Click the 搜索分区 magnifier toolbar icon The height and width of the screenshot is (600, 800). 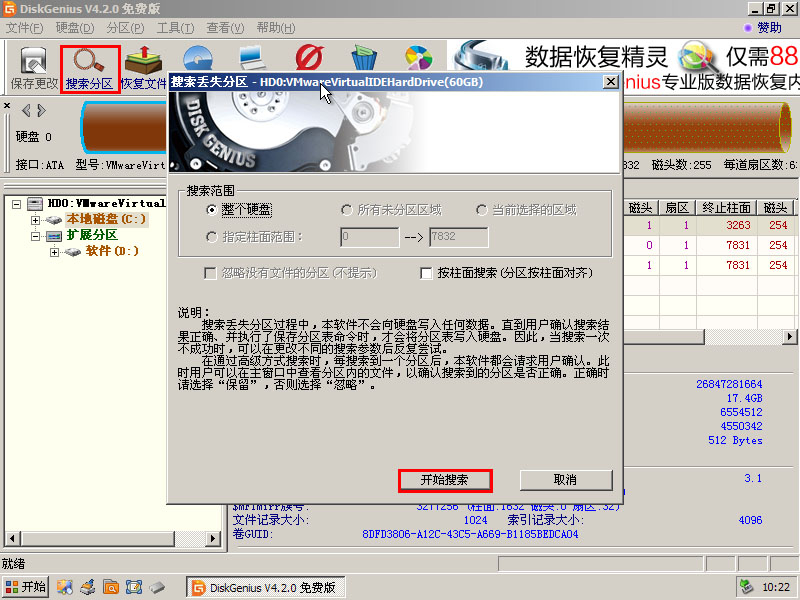coord(89,61)
